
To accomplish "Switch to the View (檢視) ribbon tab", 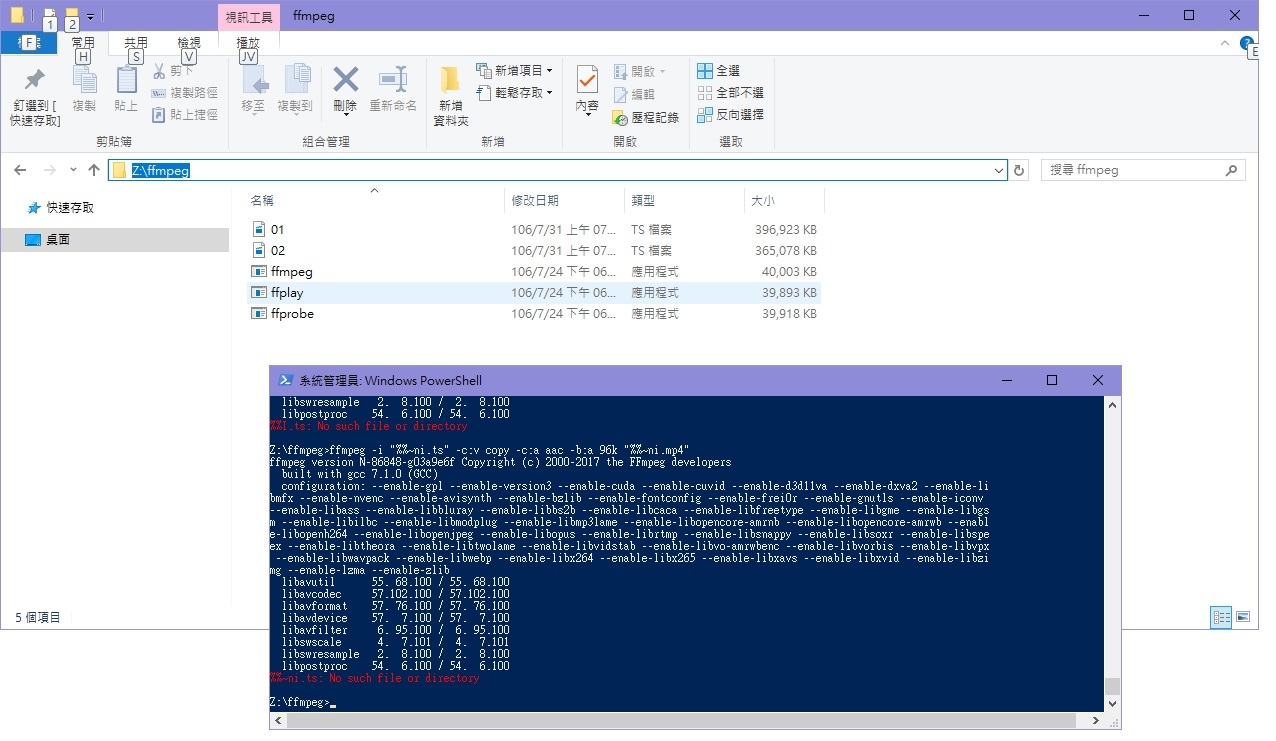I will tap(189, 43).
